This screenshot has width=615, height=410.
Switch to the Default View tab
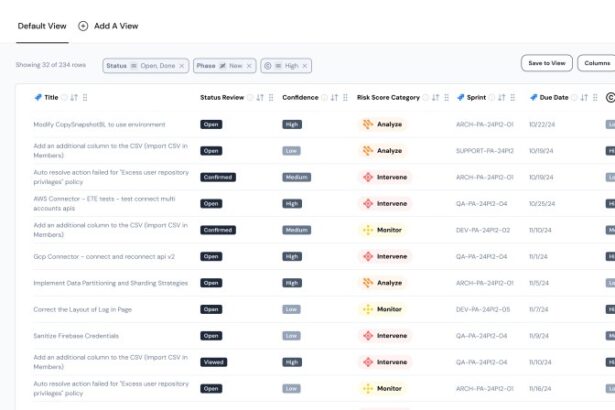coord(42,26)
